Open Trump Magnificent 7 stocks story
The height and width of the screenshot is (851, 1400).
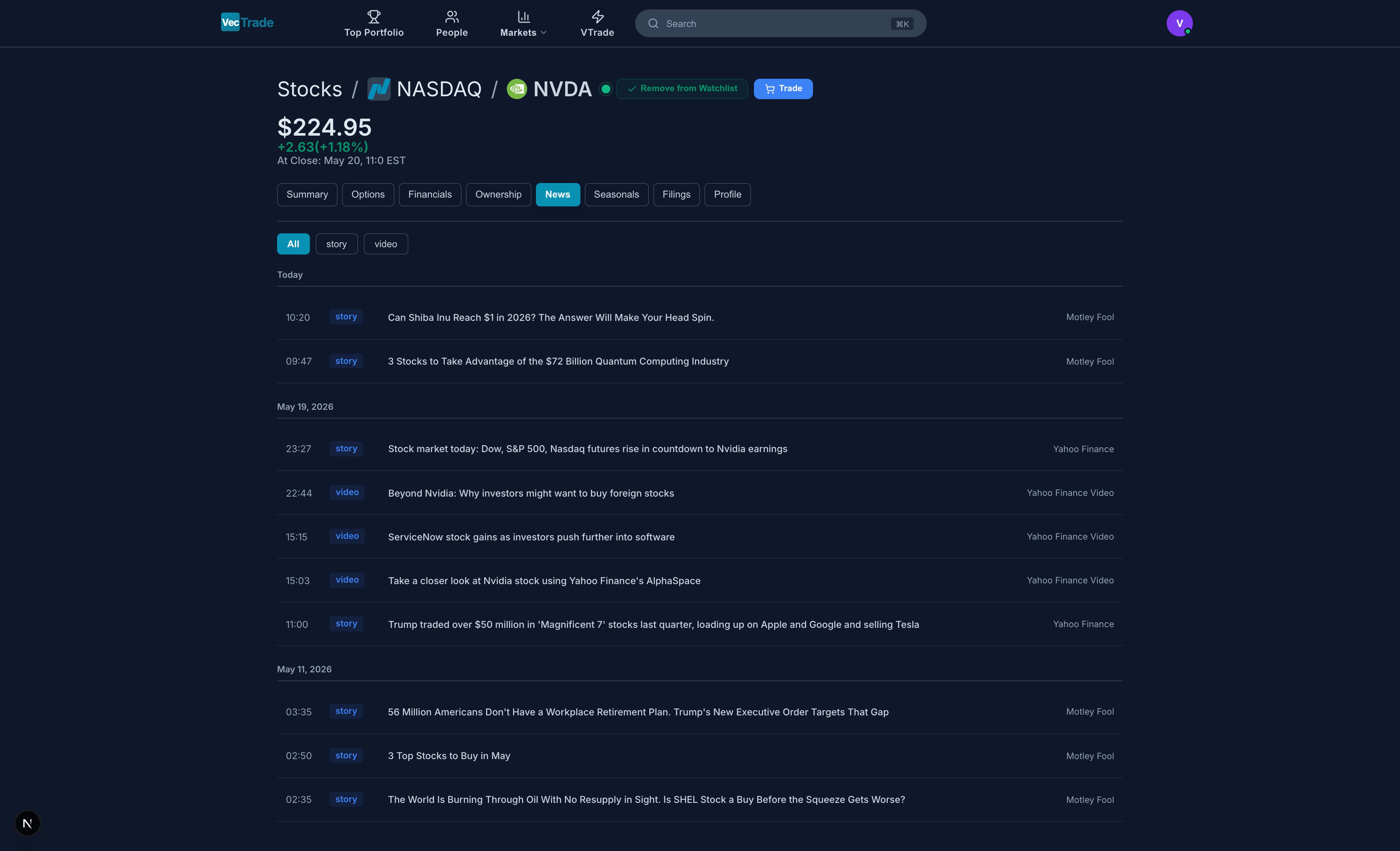point(653,624)
